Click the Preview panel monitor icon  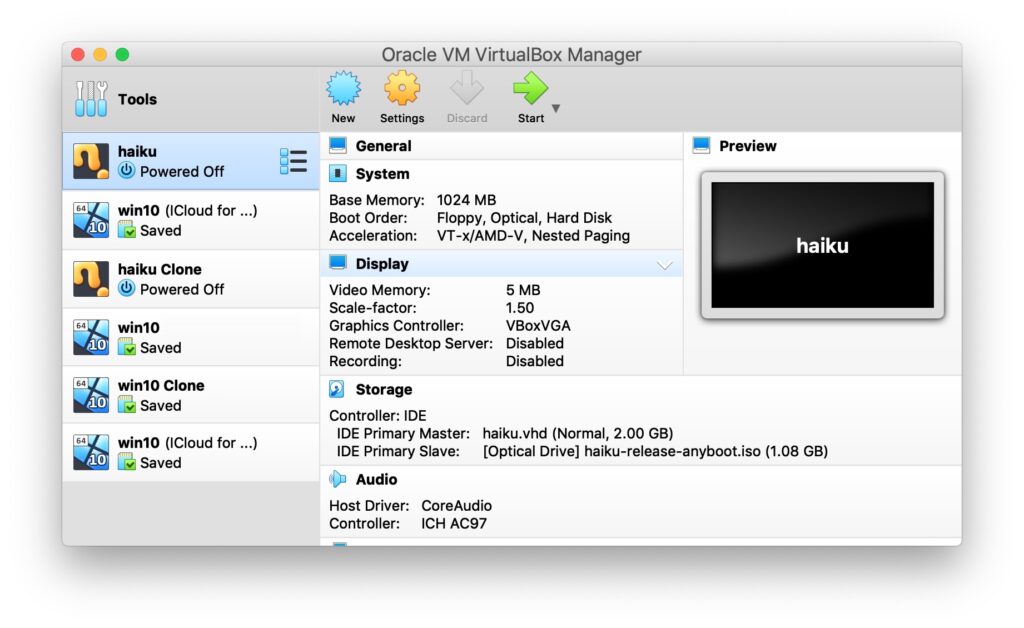pyautogui.click(x=701, y=145)
